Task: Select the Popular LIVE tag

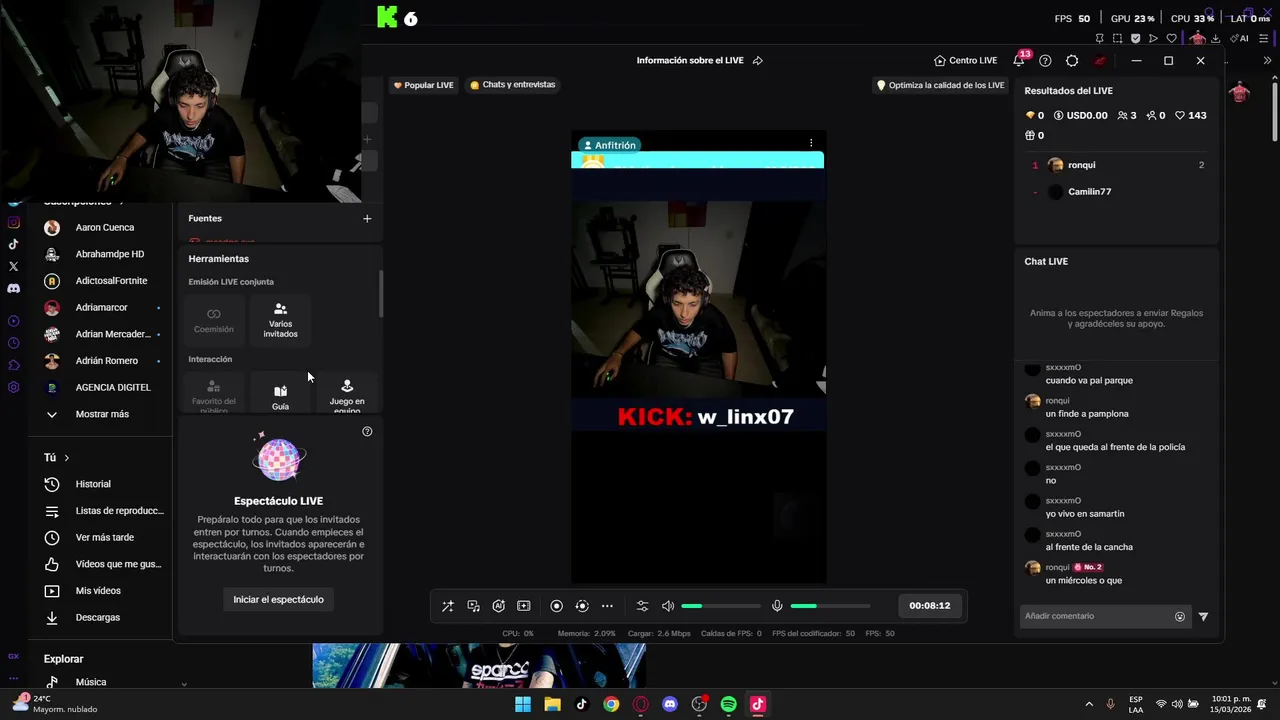Action: [424, 85]
